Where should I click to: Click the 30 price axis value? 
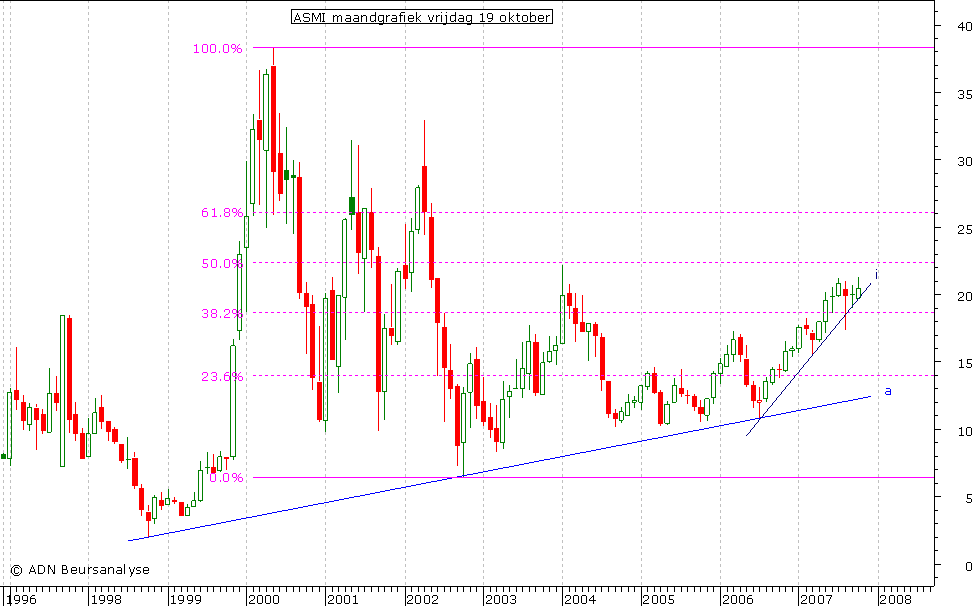point(965,162)
